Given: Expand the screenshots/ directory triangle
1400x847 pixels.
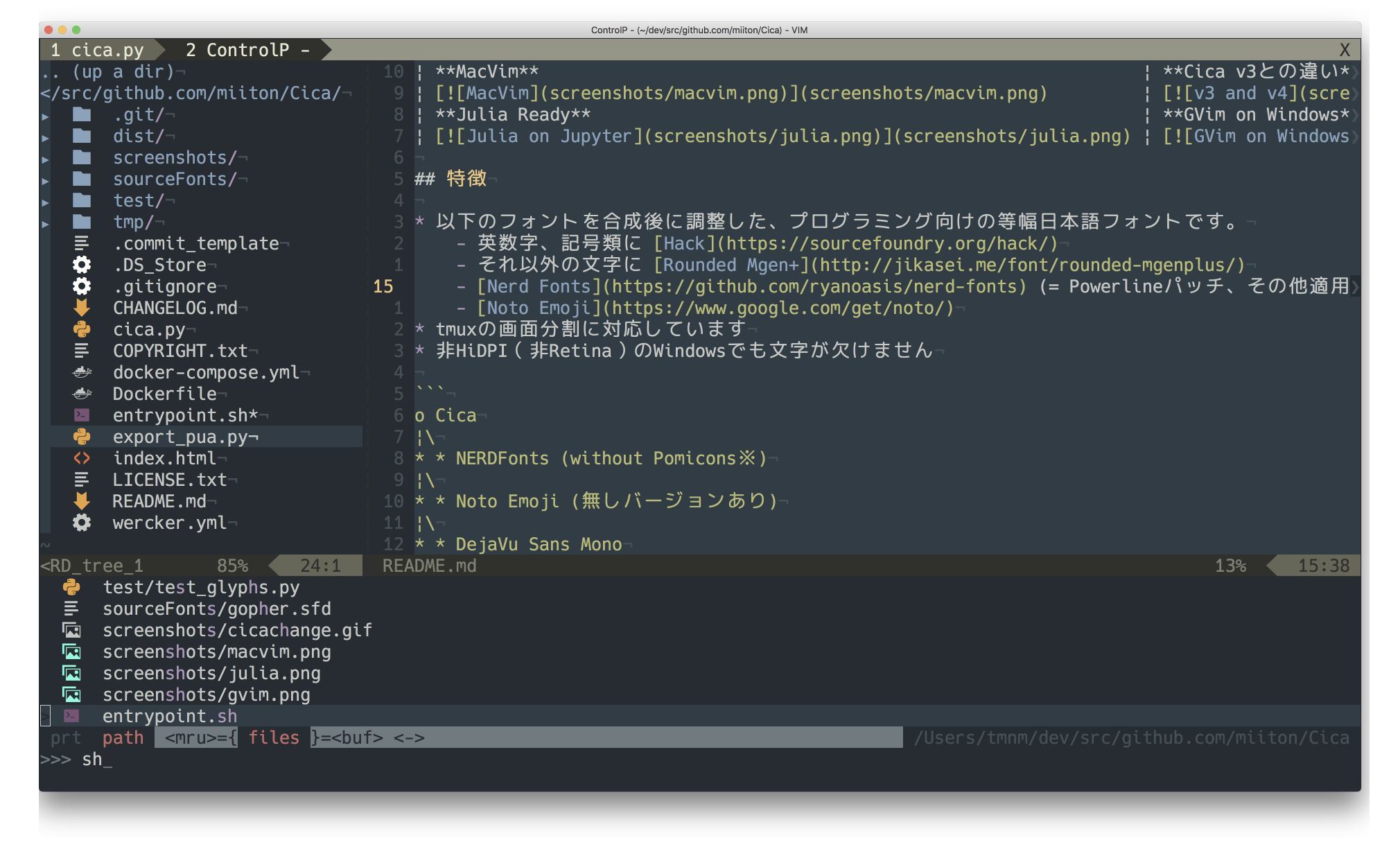Looking at the screenshot, I should [x=46, y=159].
